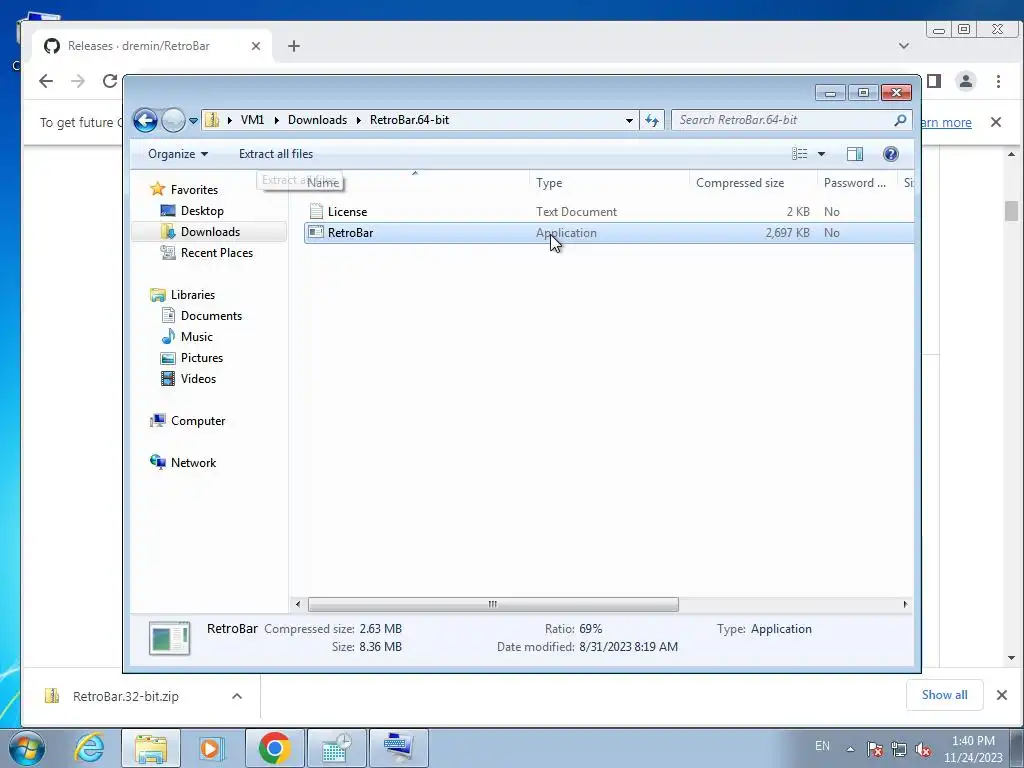Toggle Chrome side panel icon
The height and width of the screenshot is (768, 1024).
[x=934, y=81]
